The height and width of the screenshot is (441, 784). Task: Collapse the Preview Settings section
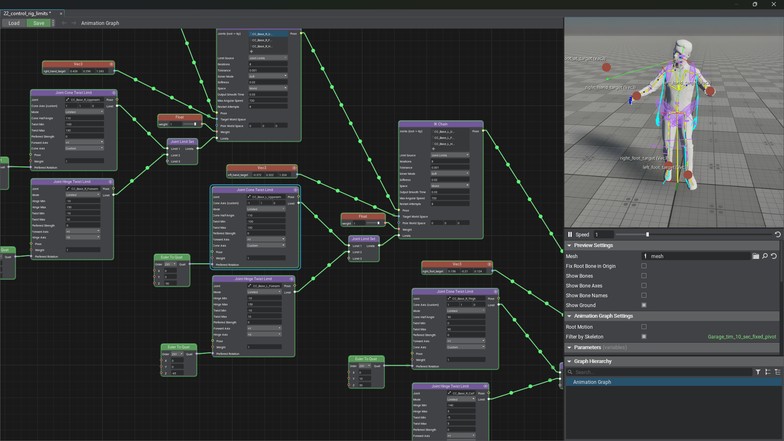coord(569,246)
